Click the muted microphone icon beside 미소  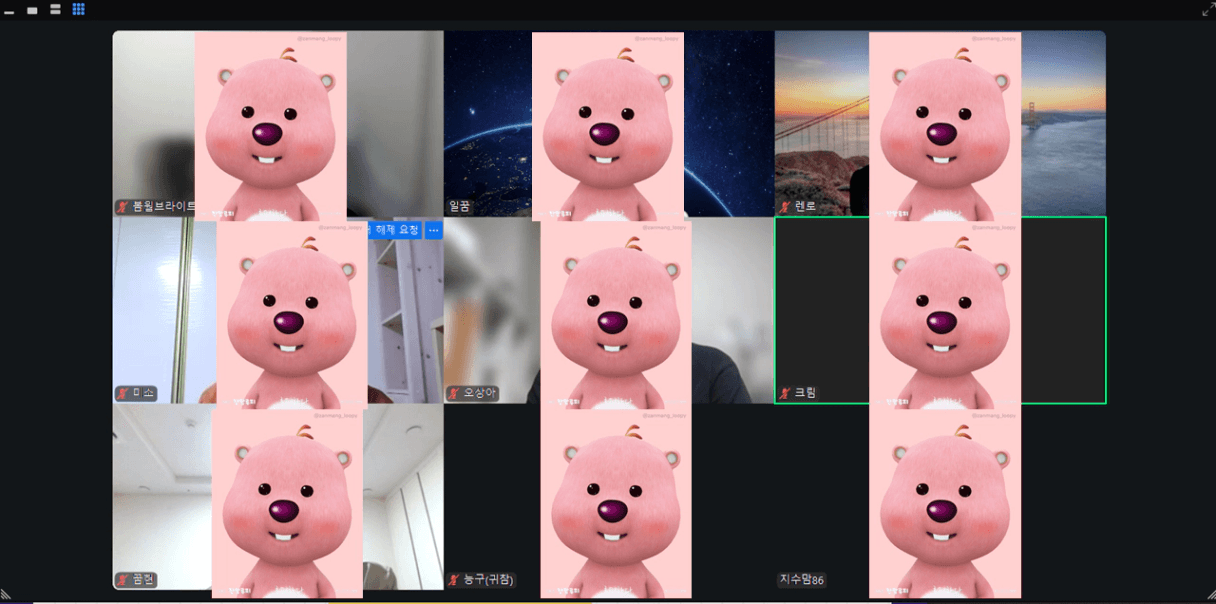(123, 393)
